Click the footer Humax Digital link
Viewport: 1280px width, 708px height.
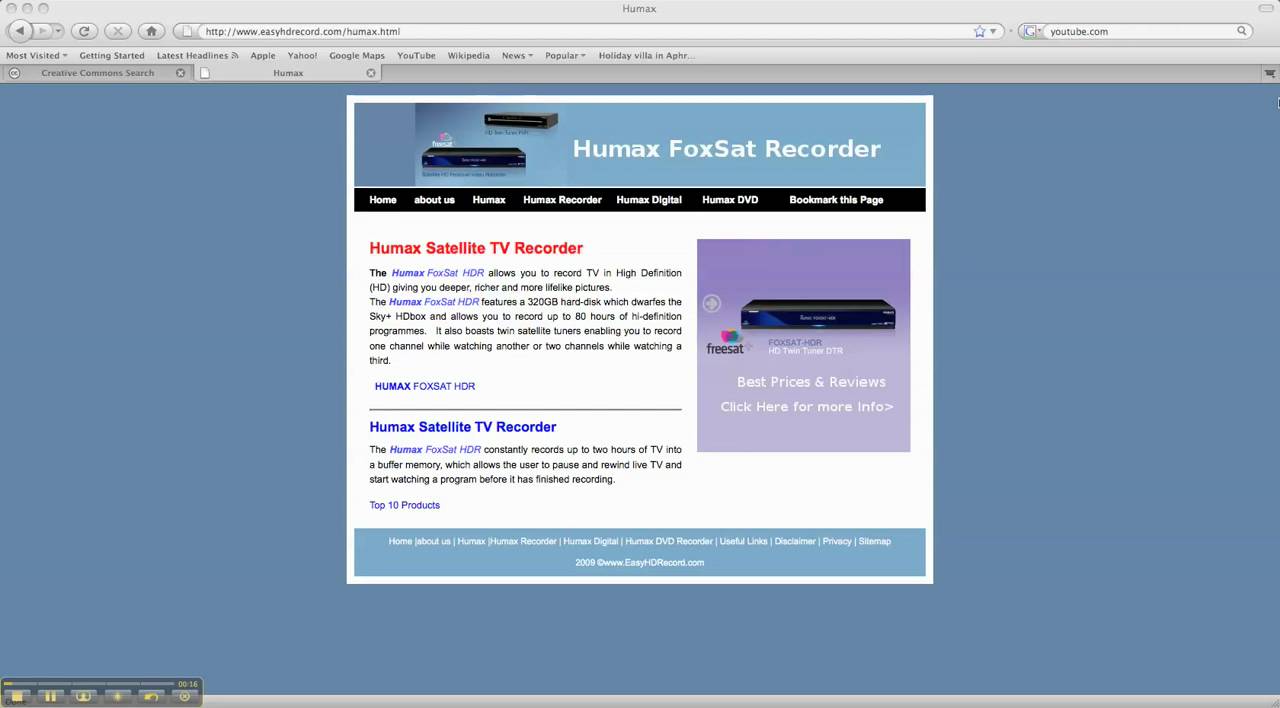[x=591, y=541]
